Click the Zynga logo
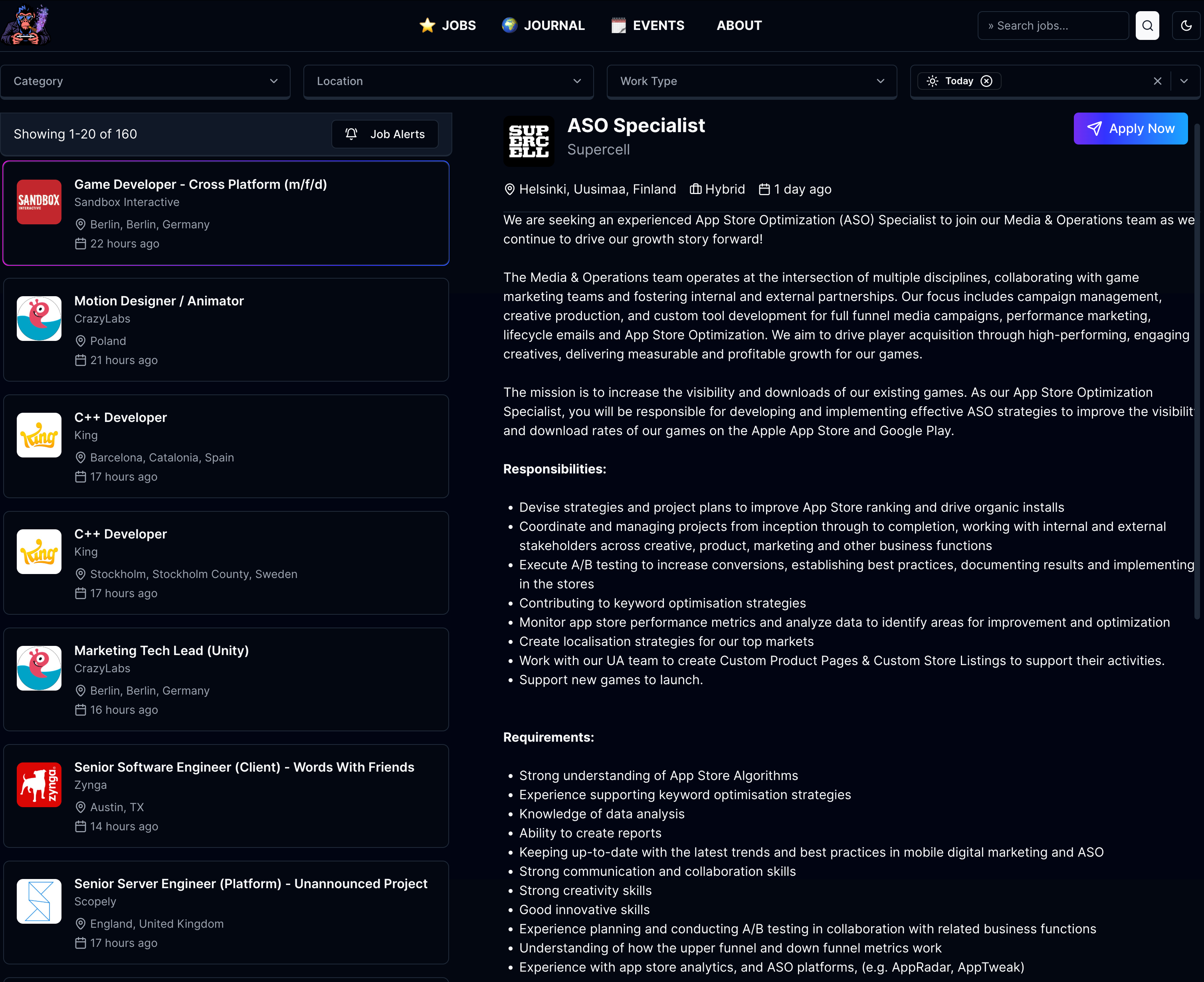Viewport: 1204px width, 982px height. tap(39, 784)
